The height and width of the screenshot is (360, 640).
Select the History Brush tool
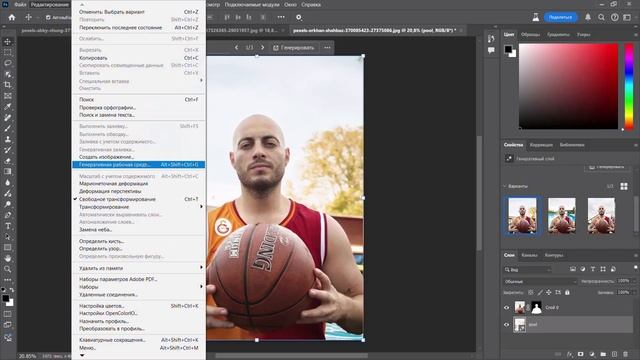pos(8,150)
